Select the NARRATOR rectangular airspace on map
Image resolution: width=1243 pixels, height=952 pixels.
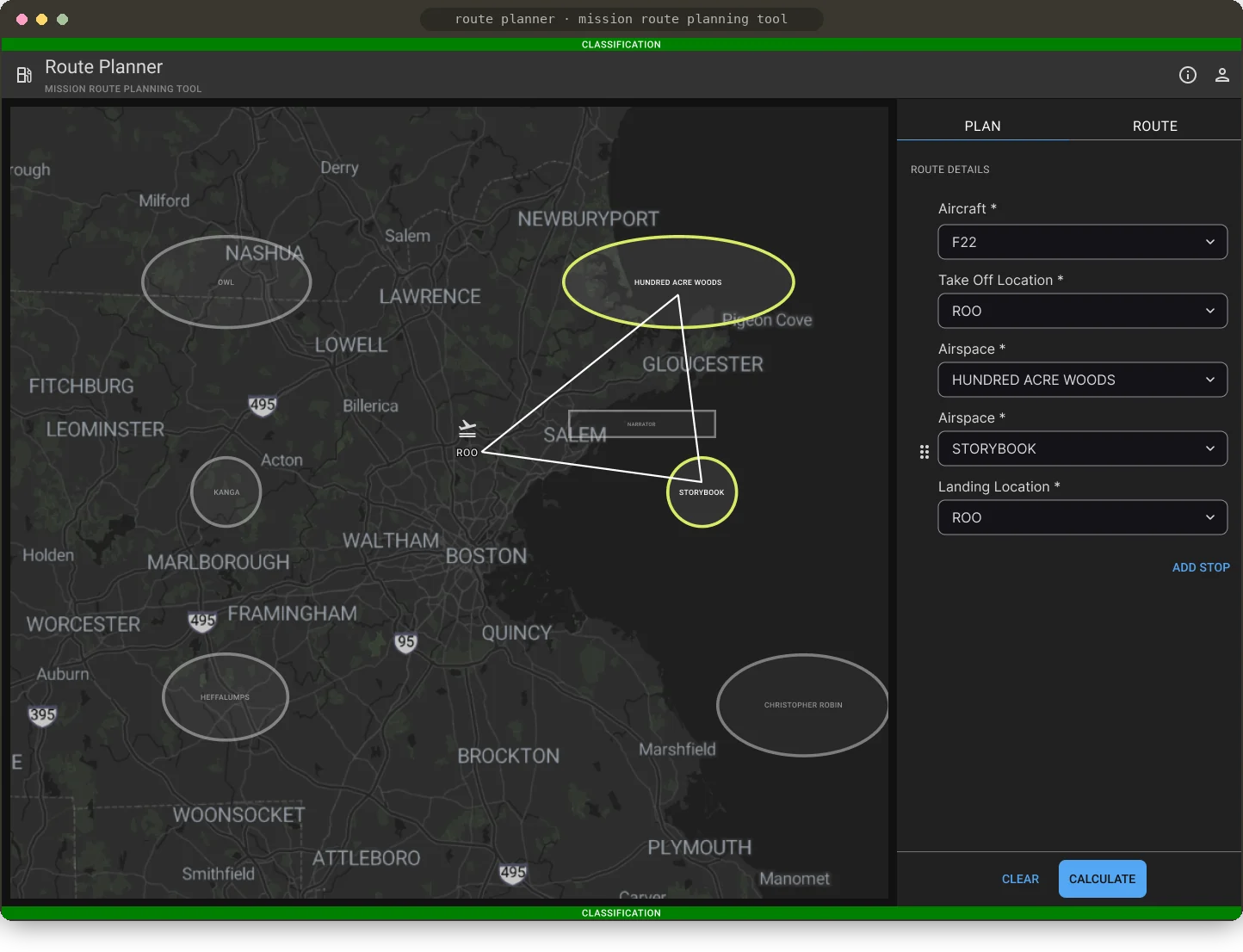(642, 423)
